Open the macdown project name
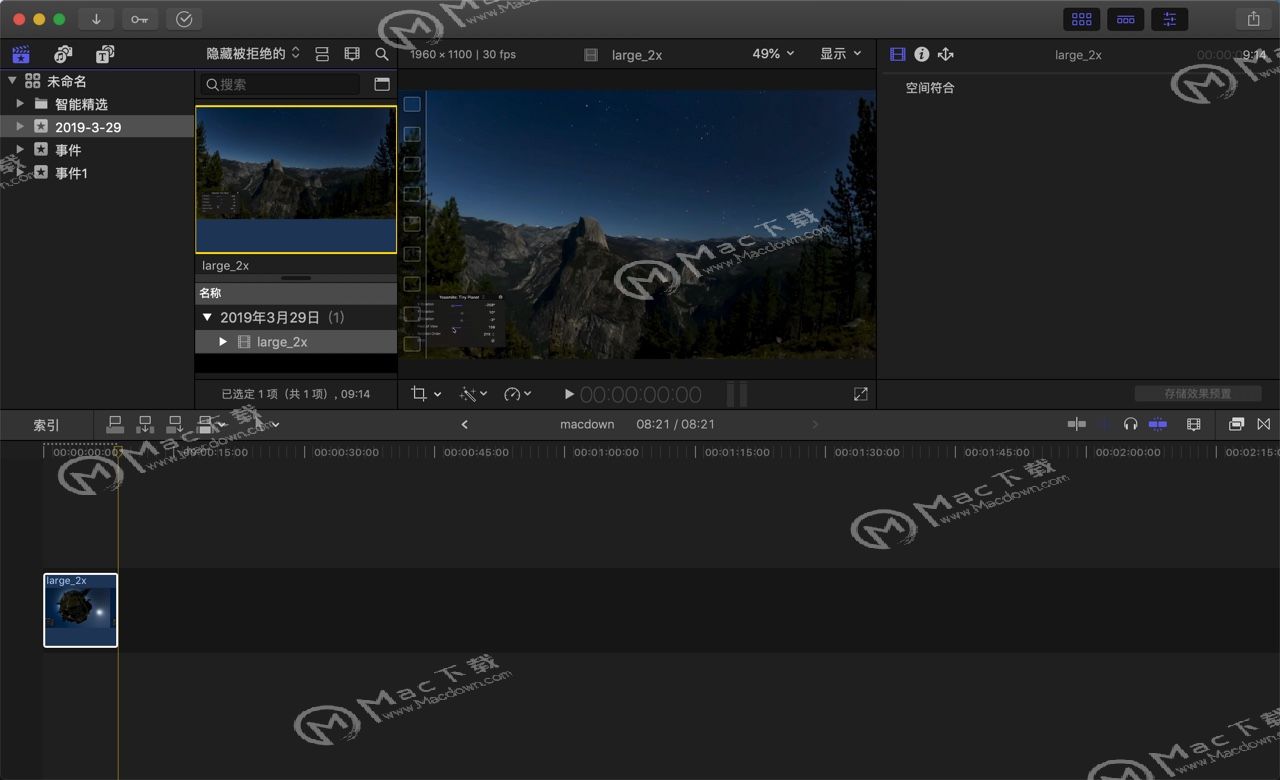The width and height of the screenshot is (1280, 780). click(x=587, y=424)
